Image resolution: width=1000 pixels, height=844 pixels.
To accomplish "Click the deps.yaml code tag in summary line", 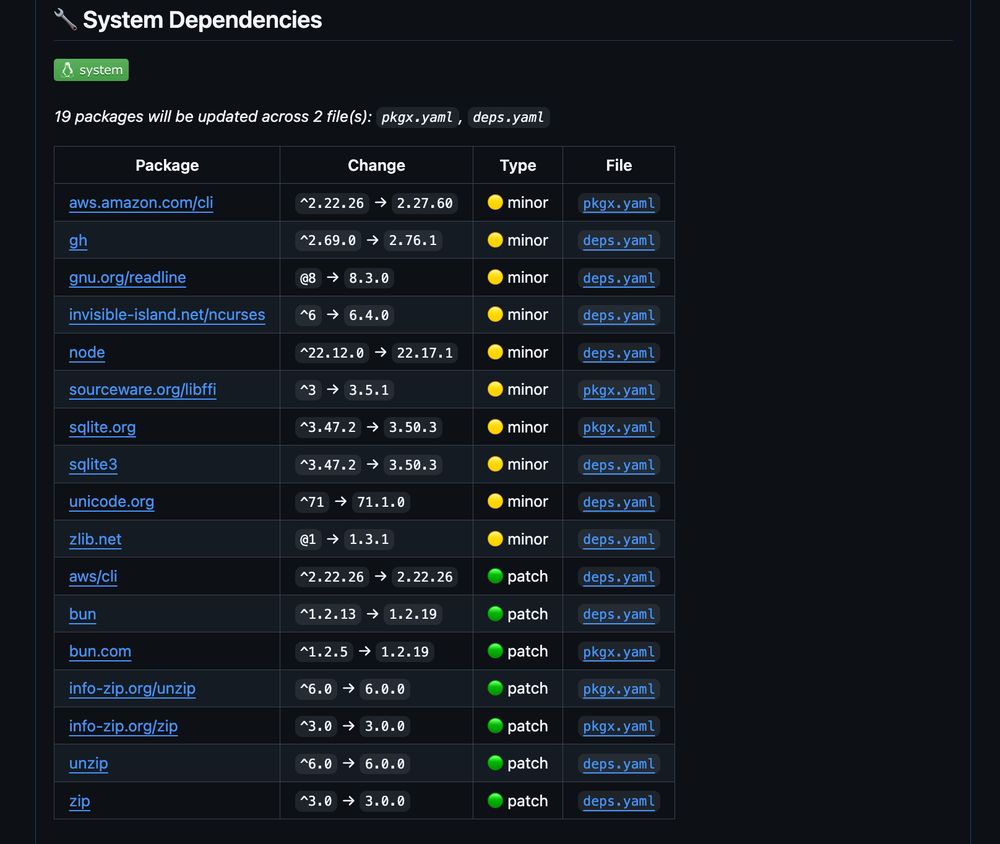I will coord(508,117).
